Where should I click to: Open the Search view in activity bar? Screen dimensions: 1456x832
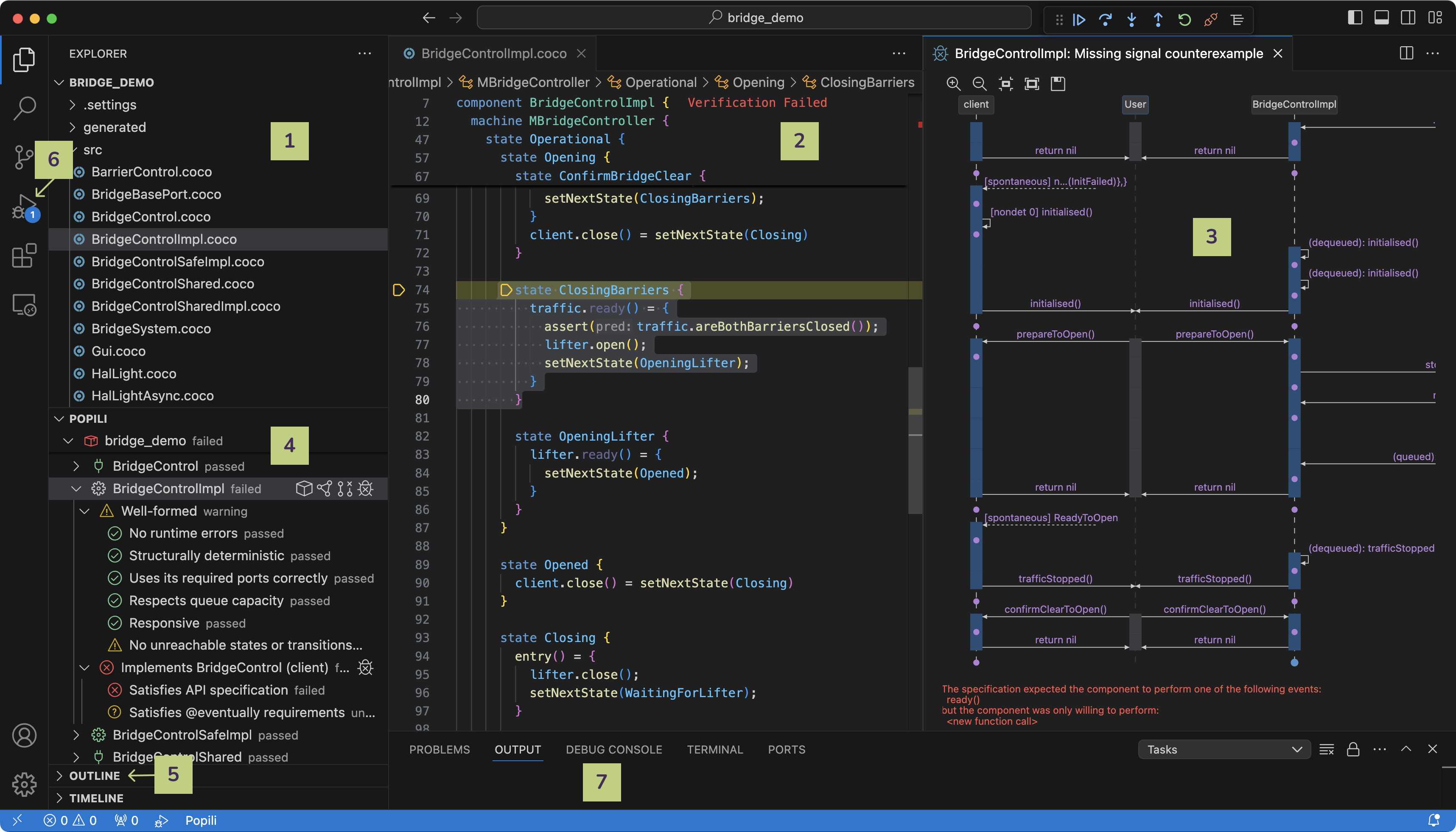coord(24,108)
